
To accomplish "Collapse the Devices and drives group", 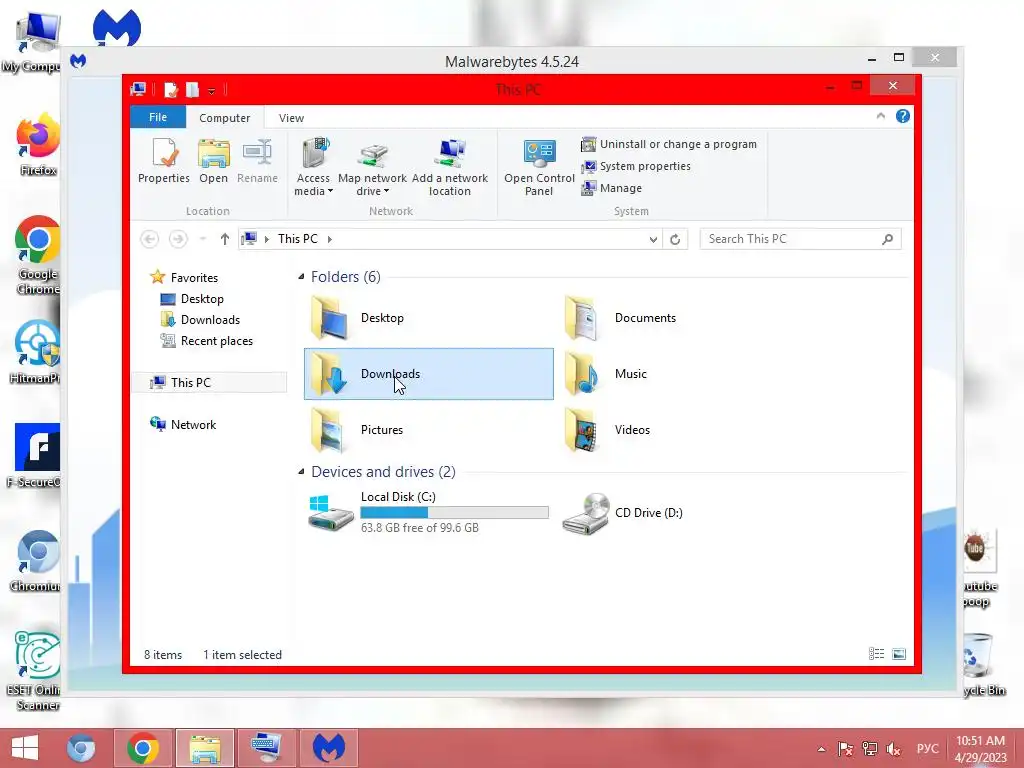I will (x=301, y=472).
